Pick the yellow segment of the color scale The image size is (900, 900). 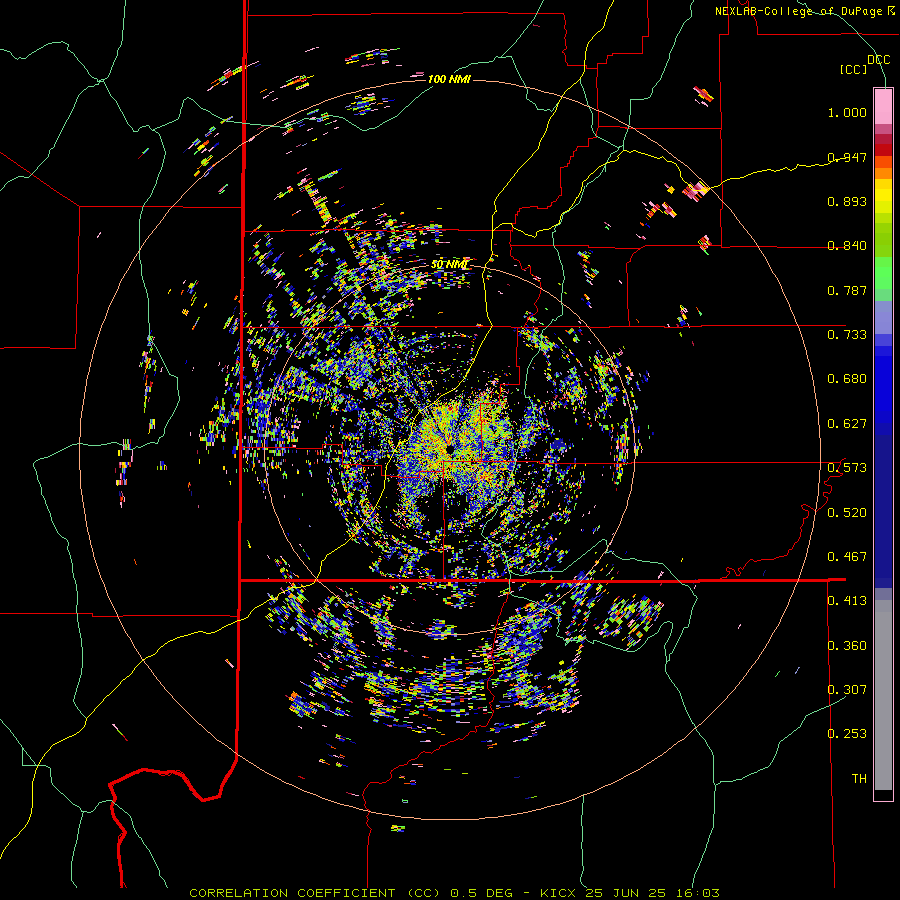pos(883,196)
